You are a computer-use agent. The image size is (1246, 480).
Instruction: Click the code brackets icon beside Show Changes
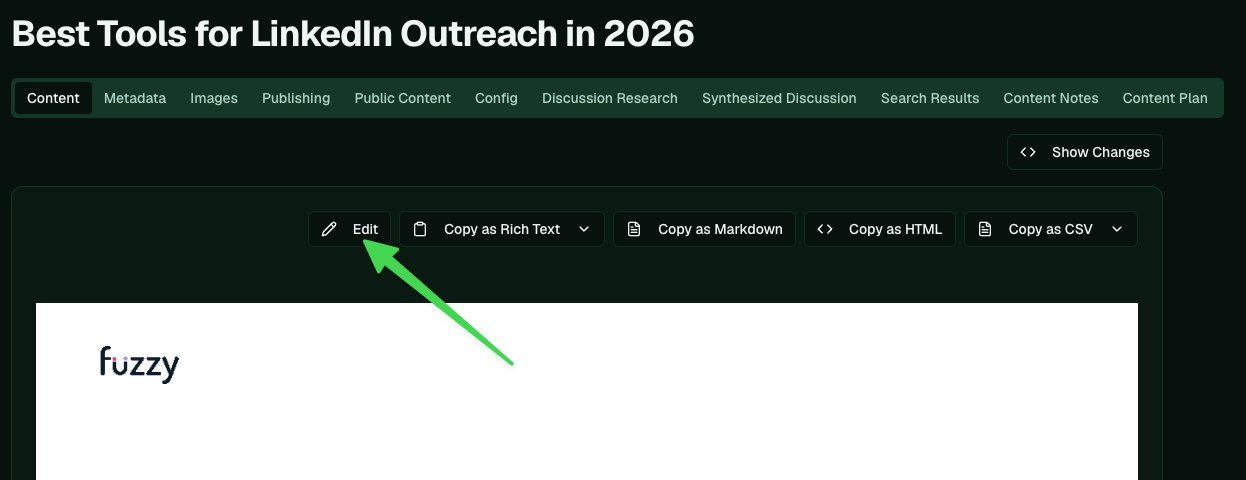pyautogui.click(x=1028, y=152)
